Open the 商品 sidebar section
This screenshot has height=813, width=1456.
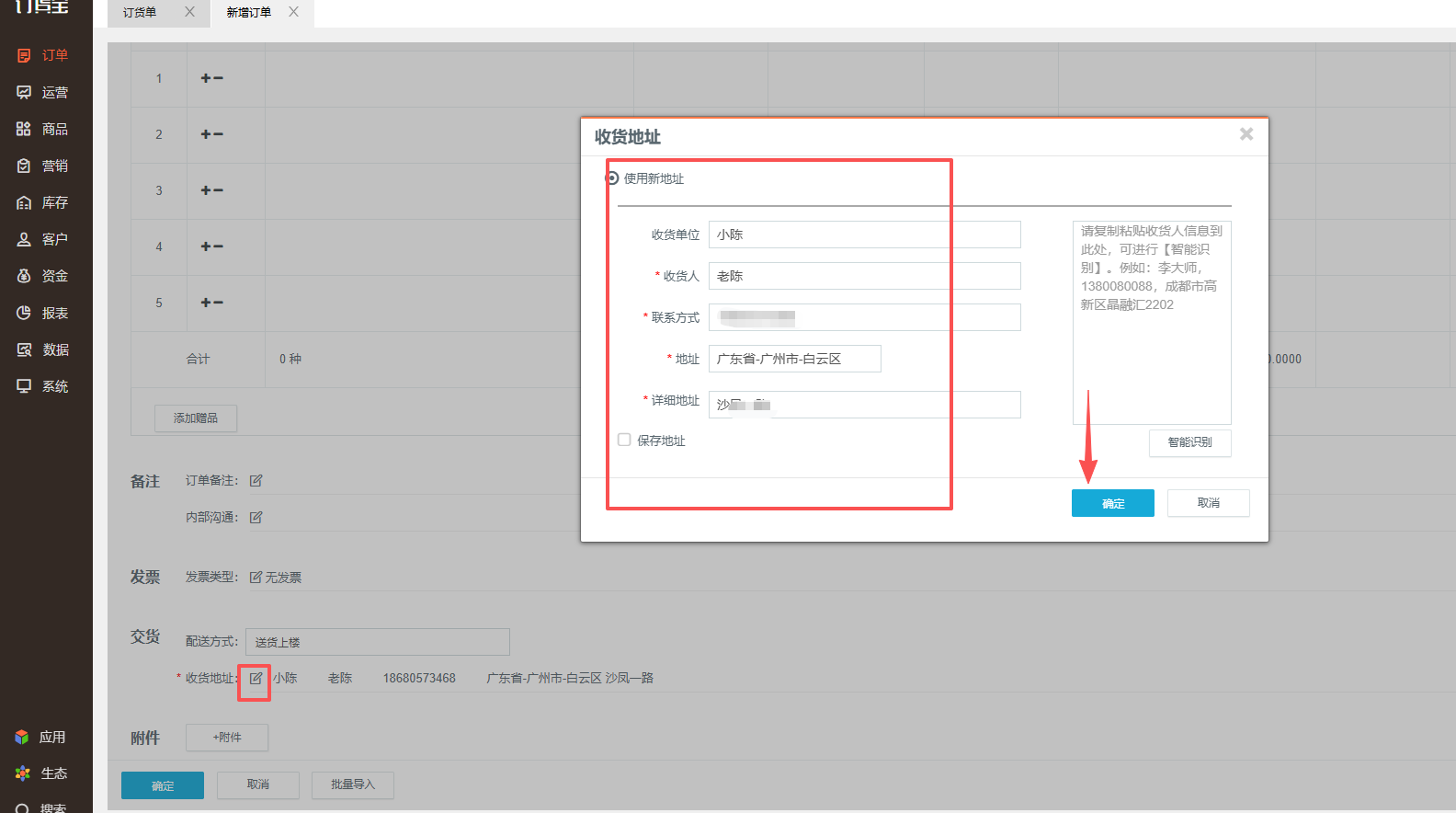point(42,129)
